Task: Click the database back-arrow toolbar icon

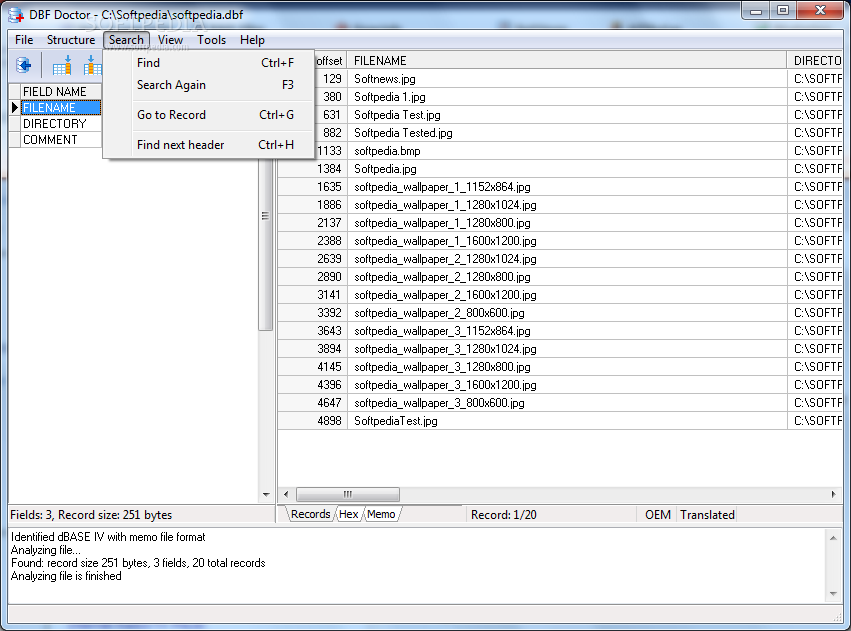Action: pyautogui.click(x=23, y=66)
